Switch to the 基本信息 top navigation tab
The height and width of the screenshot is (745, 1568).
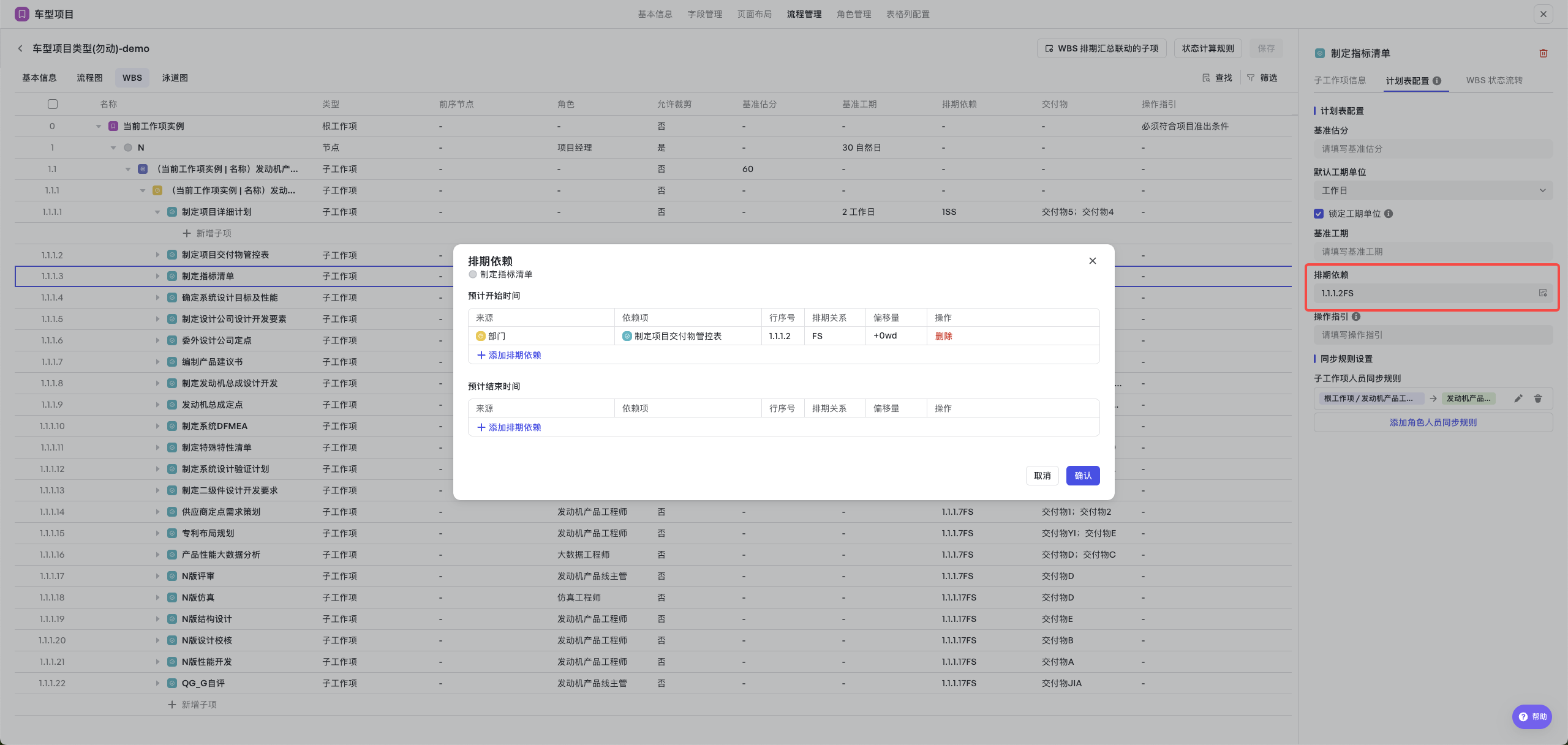pos(655,14)
